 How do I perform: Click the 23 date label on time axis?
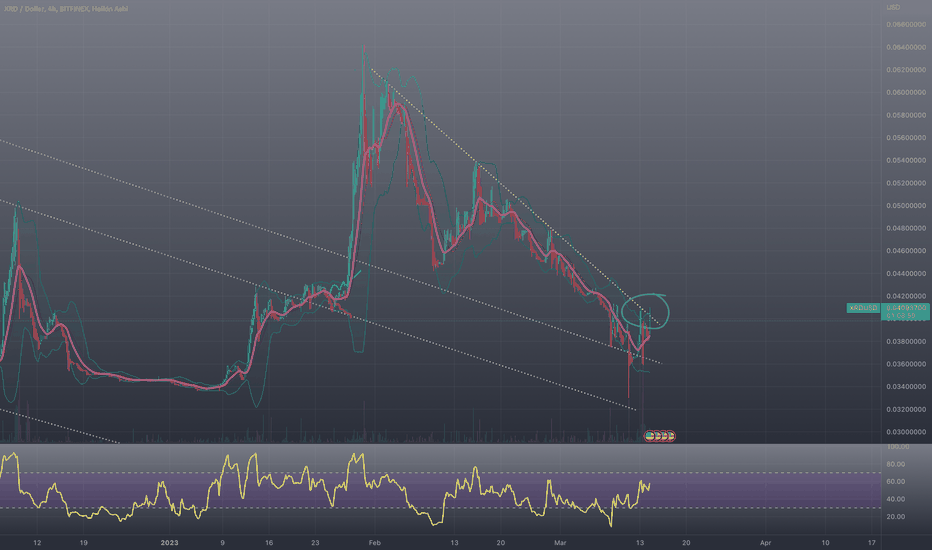[315, 542]
